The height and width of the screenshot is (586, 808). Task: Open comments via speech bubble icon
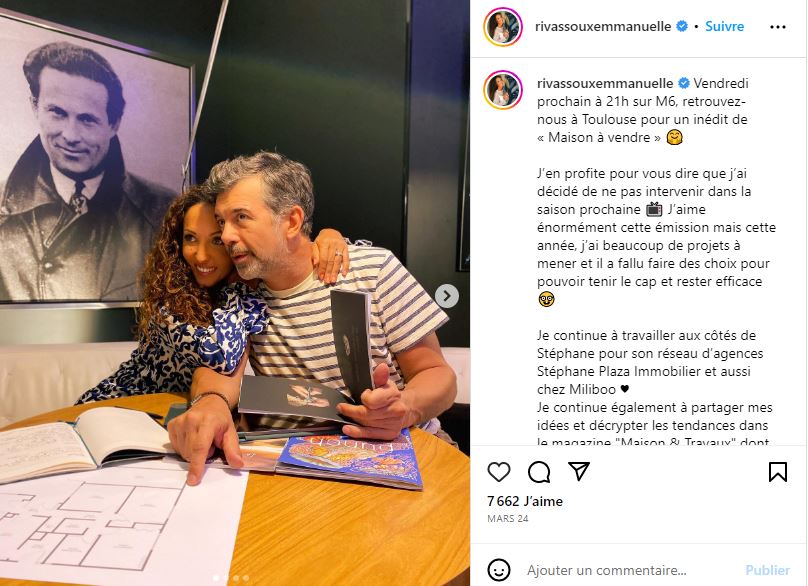pyautogui.click(x=538, y=472)
